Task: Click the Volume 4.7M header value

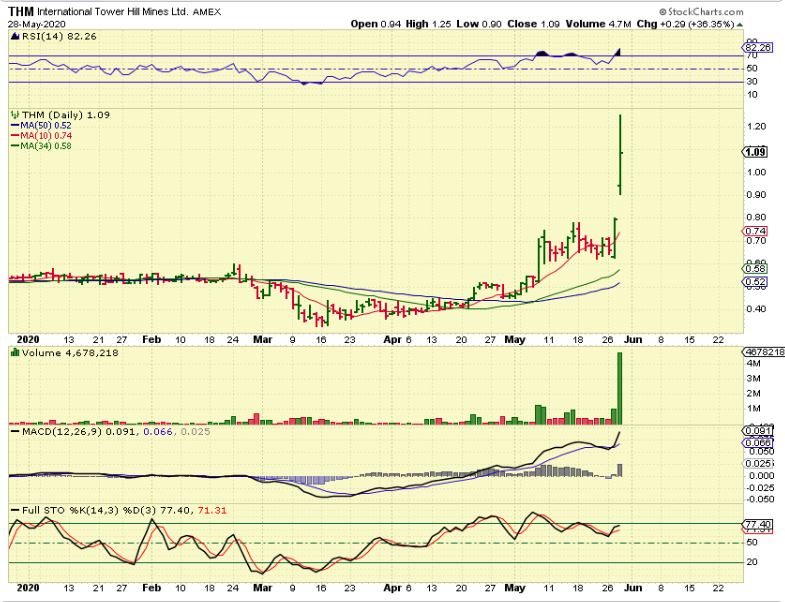Action: click(598, 24)
